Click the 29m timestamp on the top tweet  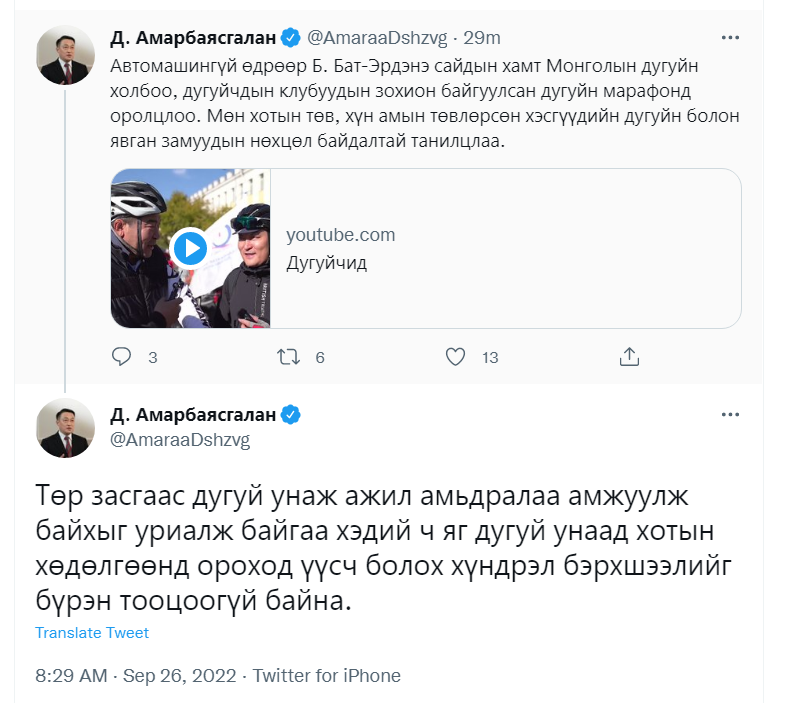(x=482, y=38)
